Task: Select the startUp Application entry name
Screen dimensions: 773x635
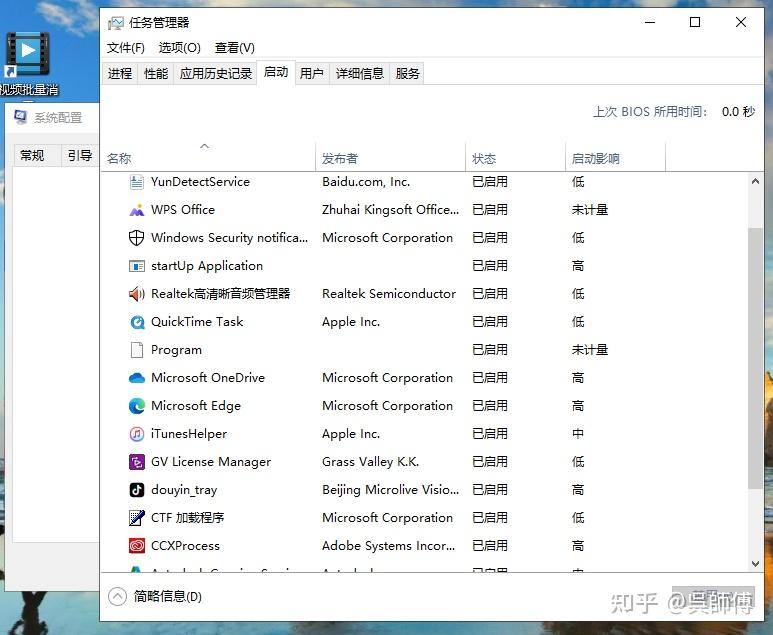Action: click(207, 266)
